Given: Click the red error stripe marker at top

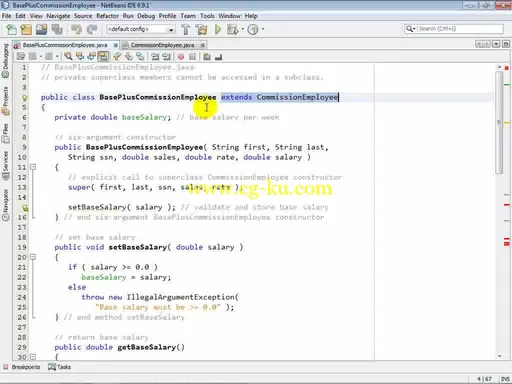Looking at the screenshot, I should pos(507,68).
